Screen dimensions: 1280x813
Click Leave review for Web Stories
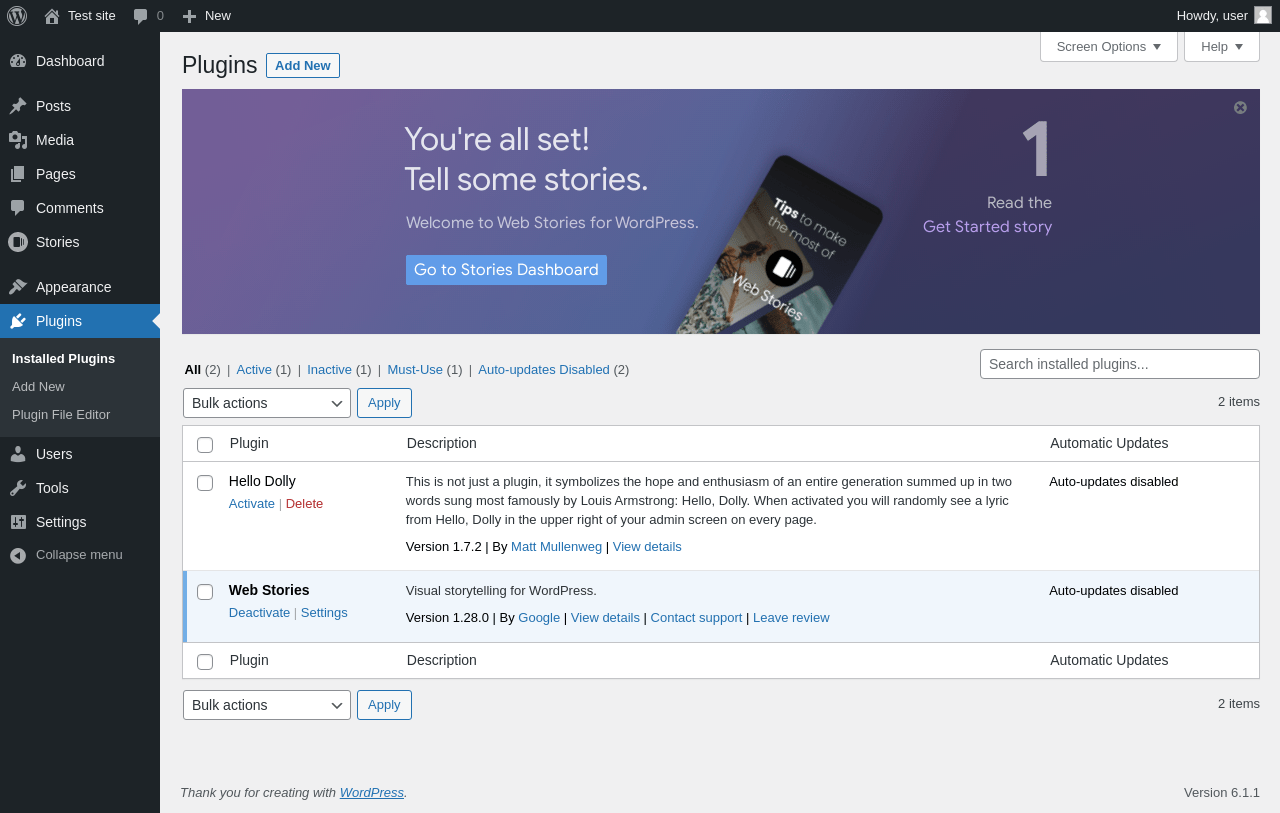coord(791,618)
